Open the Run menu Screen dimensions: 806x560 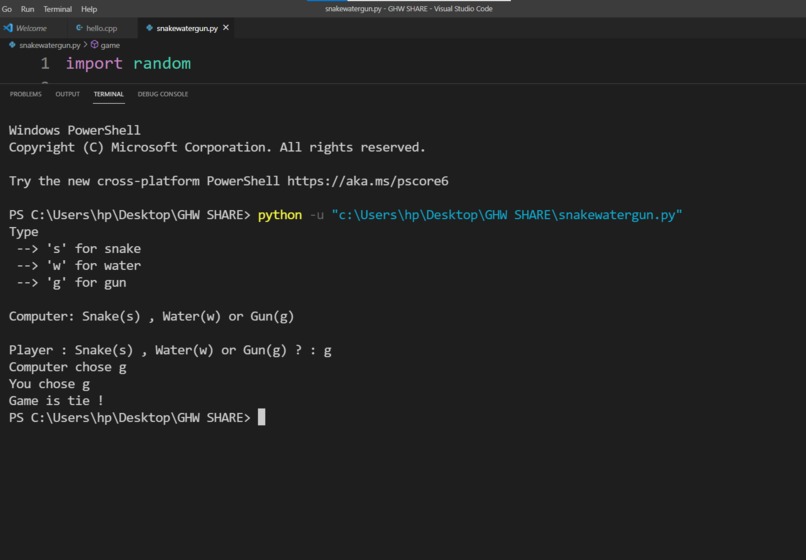tap(27, 9)
